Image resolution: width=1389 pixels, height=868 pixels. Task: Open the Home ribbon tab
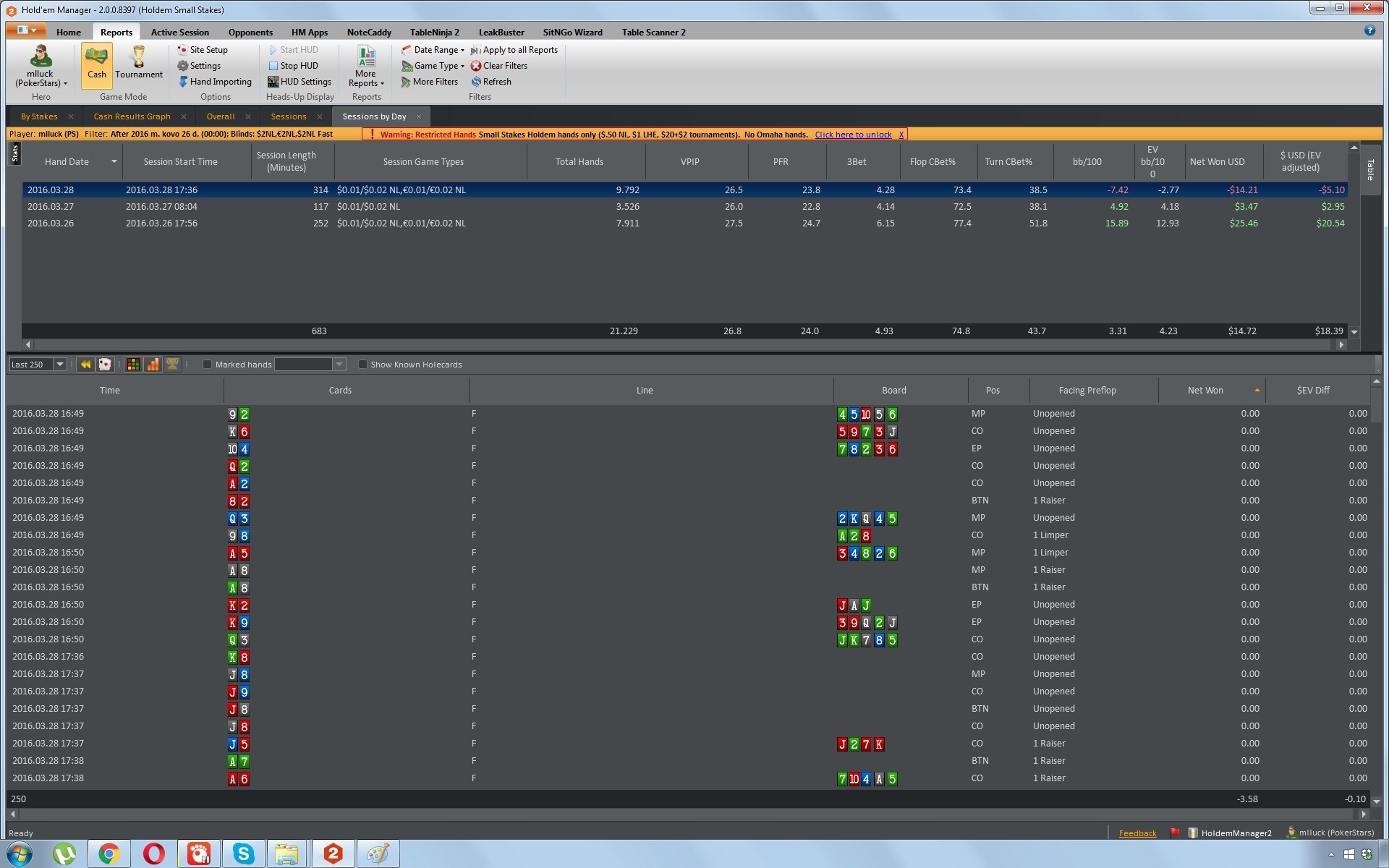[x=69, y=32]
